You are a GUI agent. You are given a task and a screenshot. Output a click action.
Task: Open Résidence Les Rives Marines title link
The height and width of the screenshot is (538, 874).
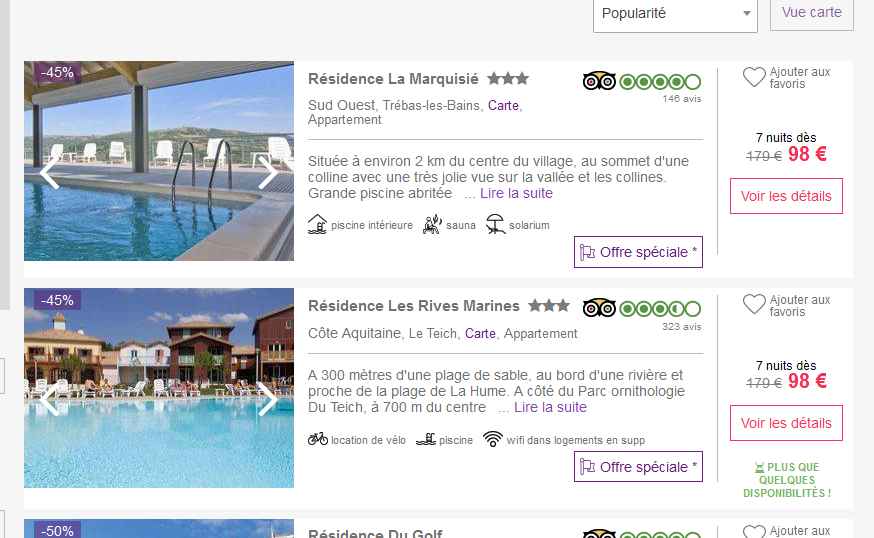coord(414,306)
